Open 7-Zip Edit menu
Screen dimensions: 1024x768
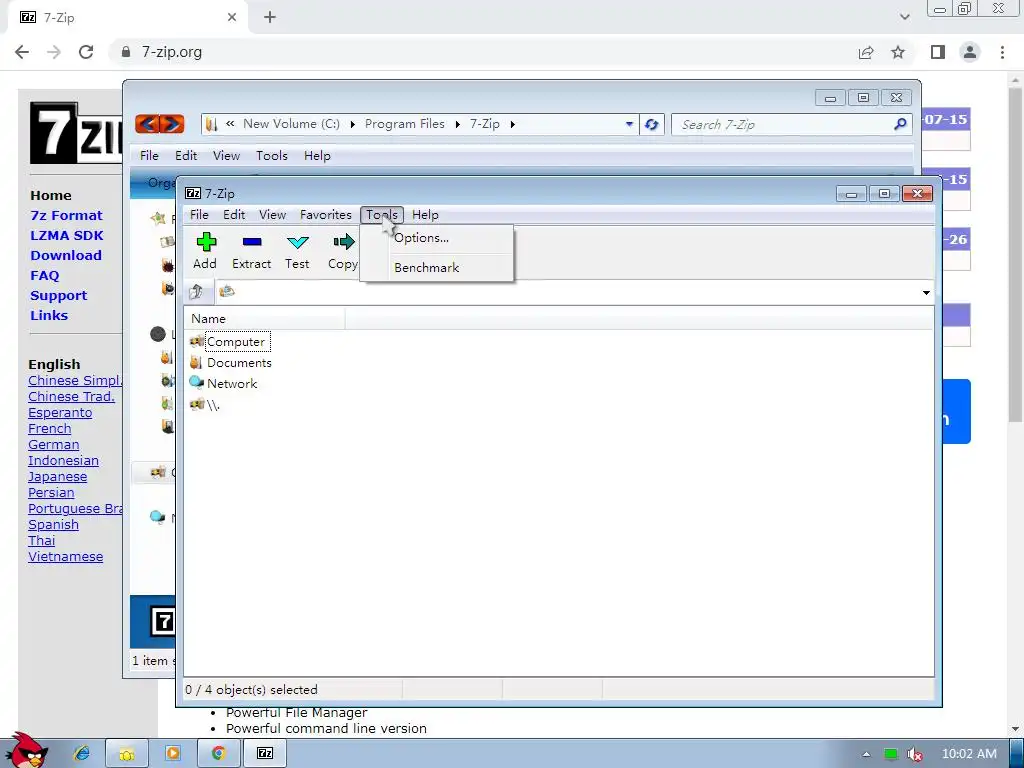(x=234, y=215)
